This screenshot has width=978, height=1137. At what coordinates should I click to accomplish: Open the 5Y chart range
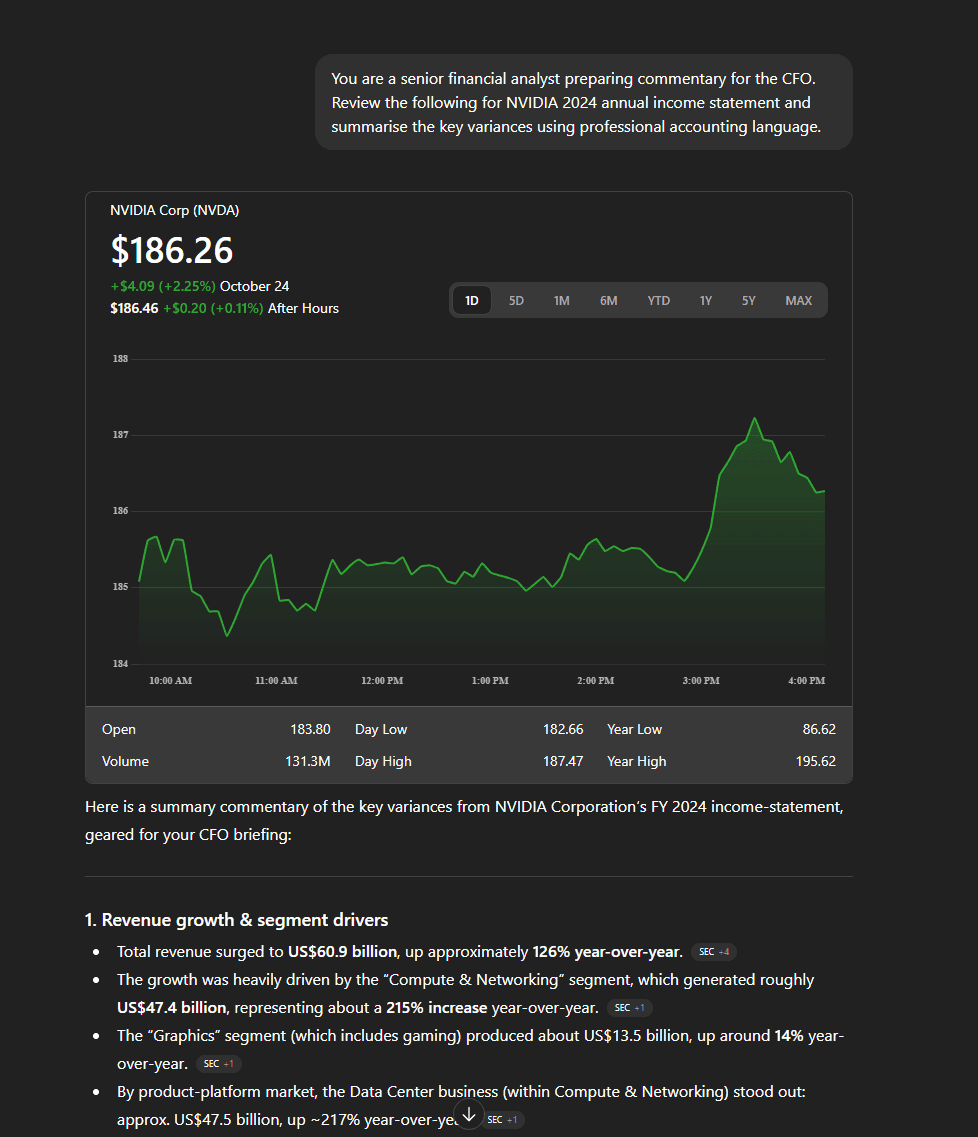pos(749,300)
